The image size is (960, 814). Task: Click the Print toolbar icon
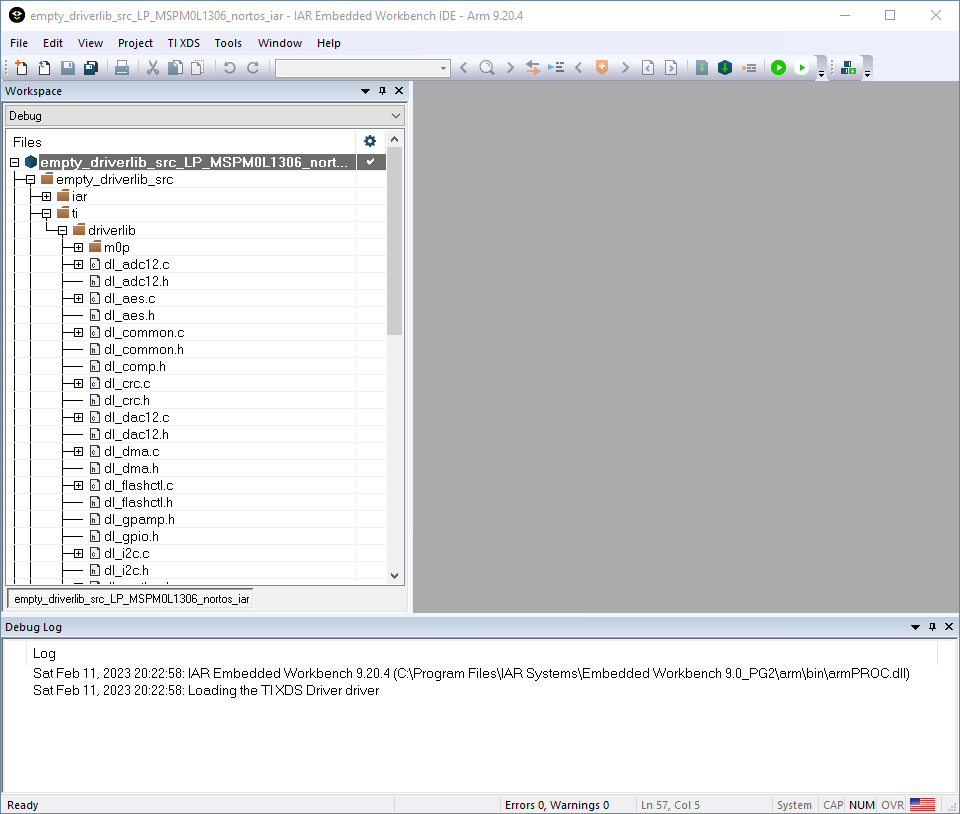(121, 68)
